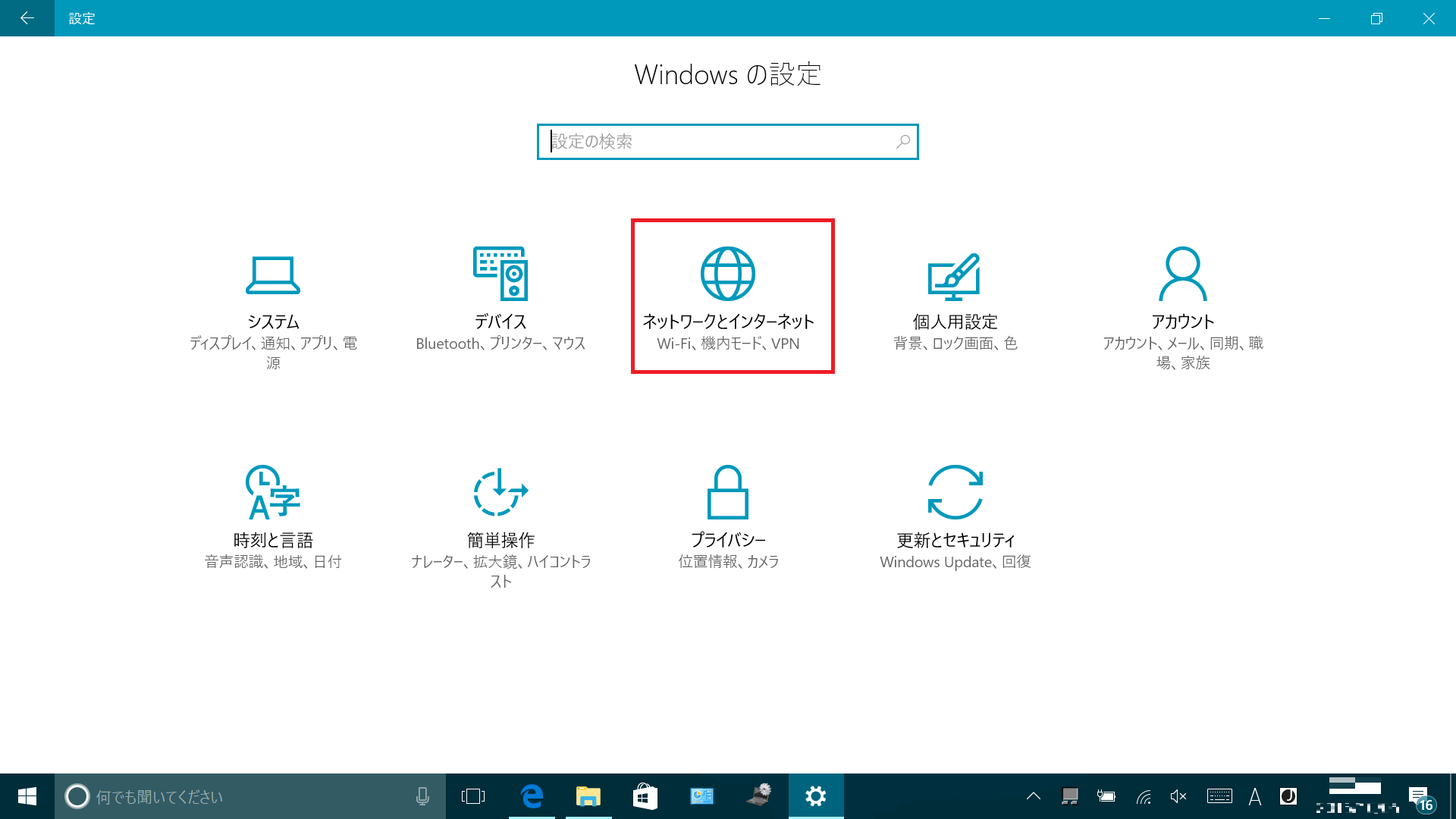The image size is (1456, 819).
Task: Open the プライバシー lock icon
Action: pyautogui.click(x=728, y=492)
